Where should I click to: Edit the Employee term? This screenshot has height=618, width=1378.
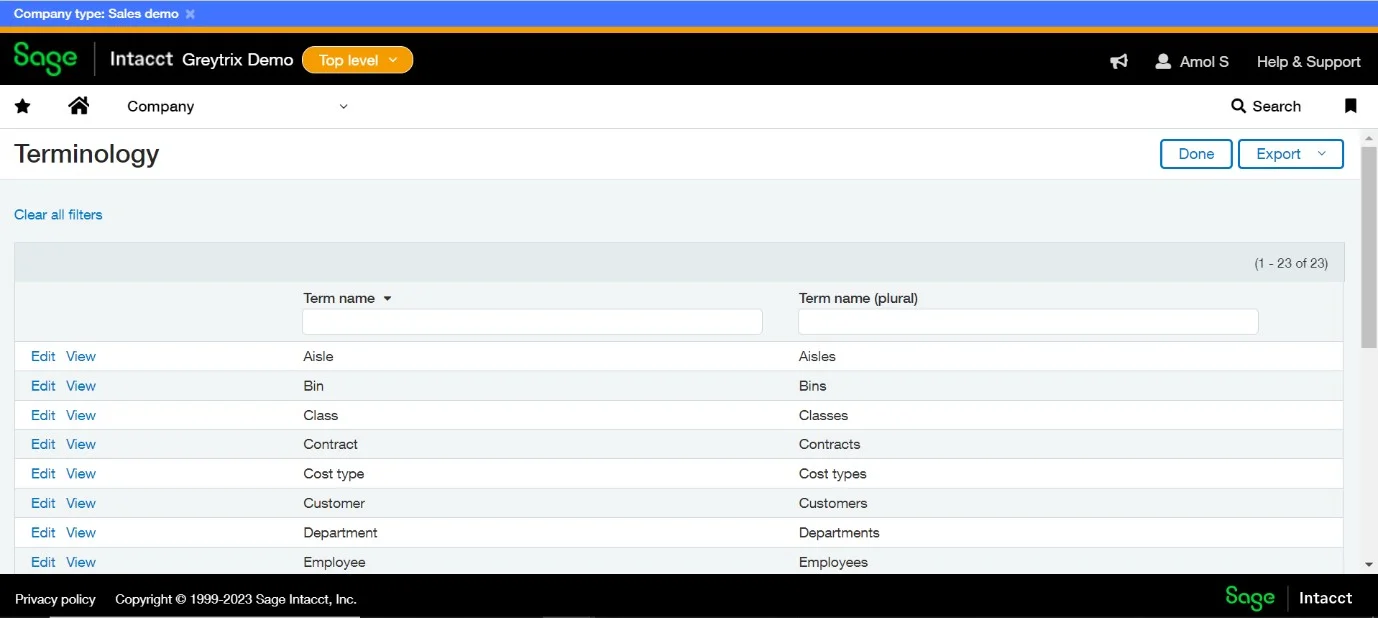click(43, 562)
